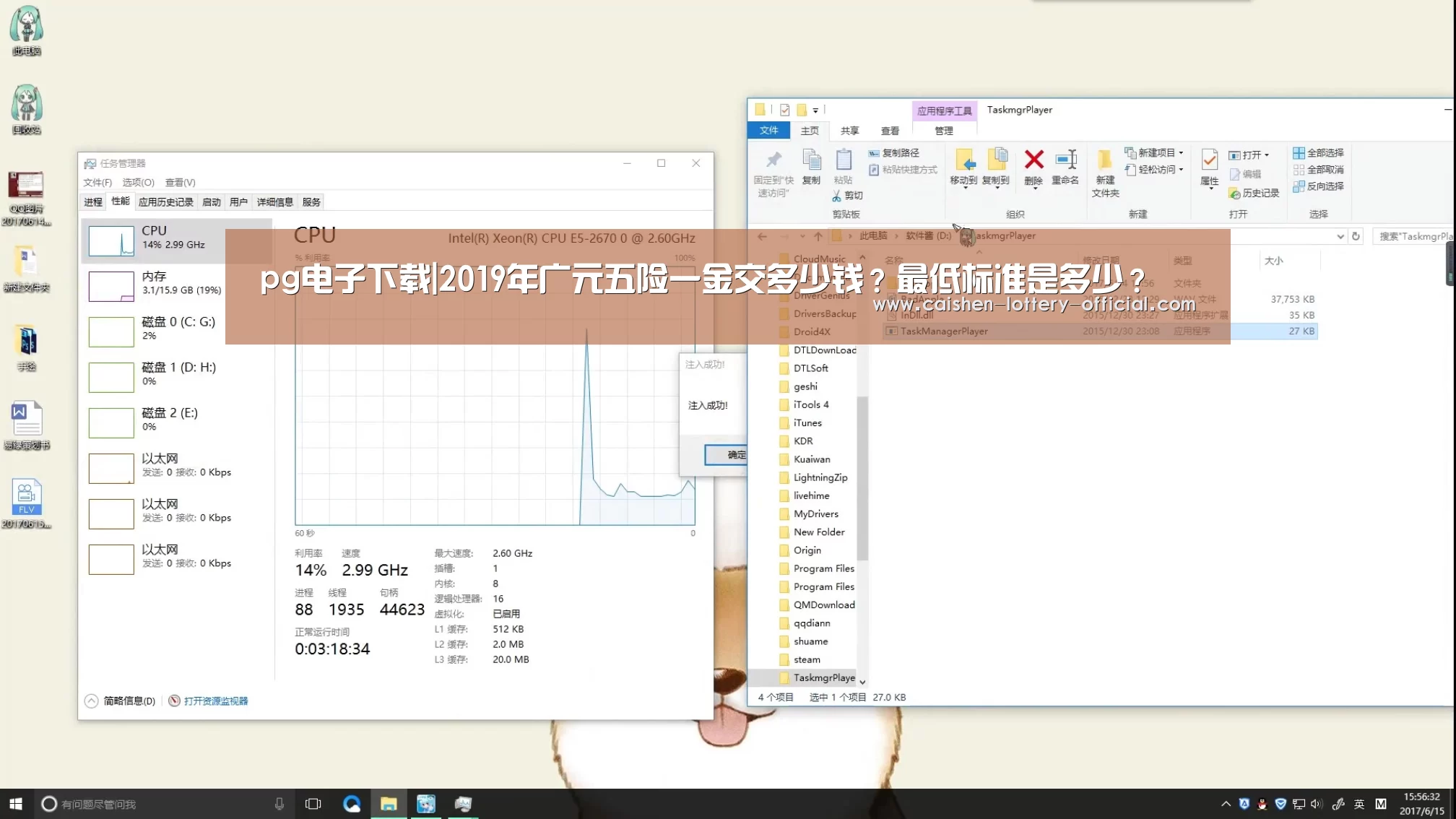Viewport: 1456px width, 819px height.
Task: Switch to the 查看 ribbon tab
Action: [x=890, y=131]
